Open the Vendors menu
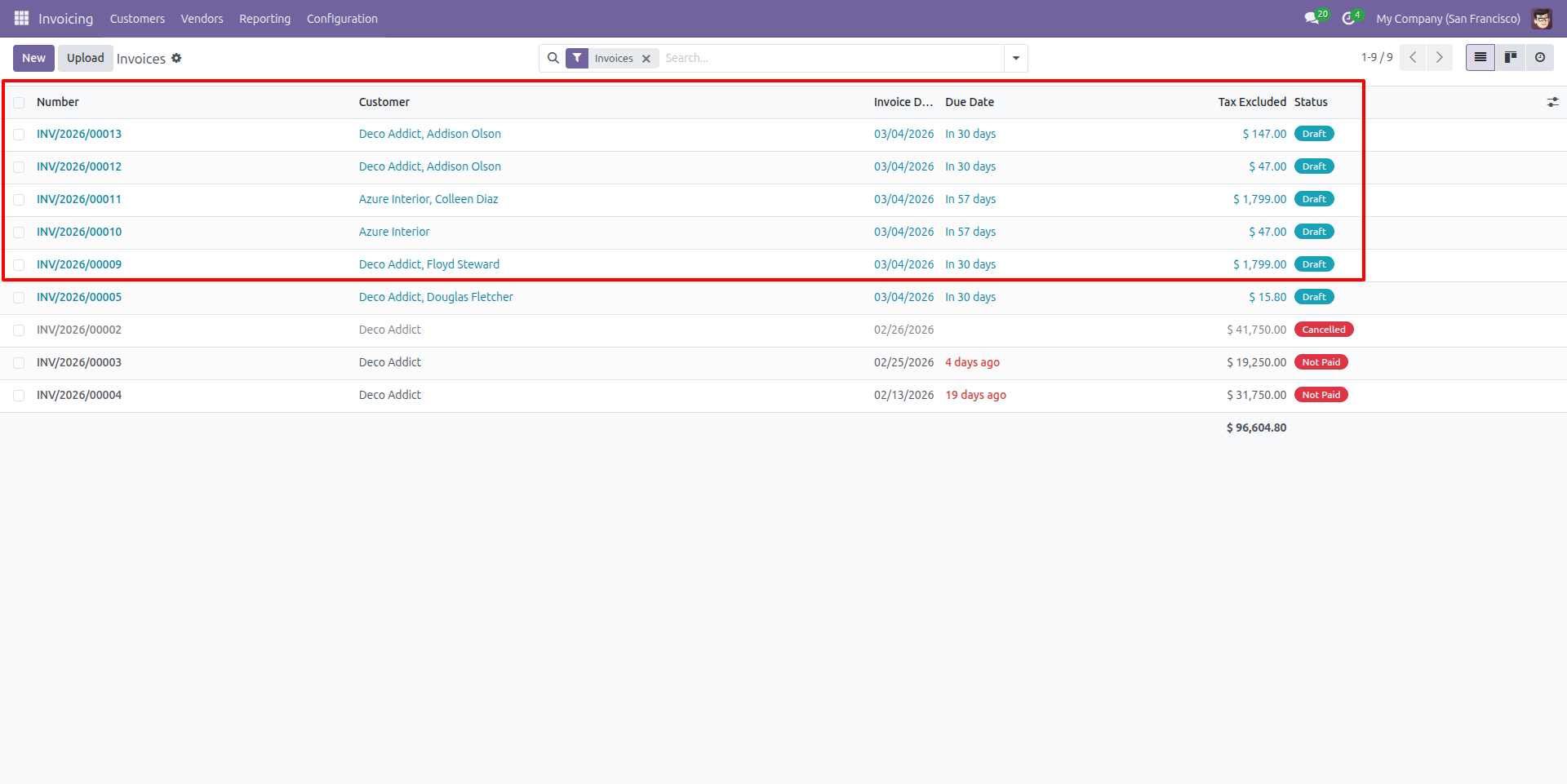This screenshot has height=784, width=1567. pyautogui.click(x=202, y=18)
